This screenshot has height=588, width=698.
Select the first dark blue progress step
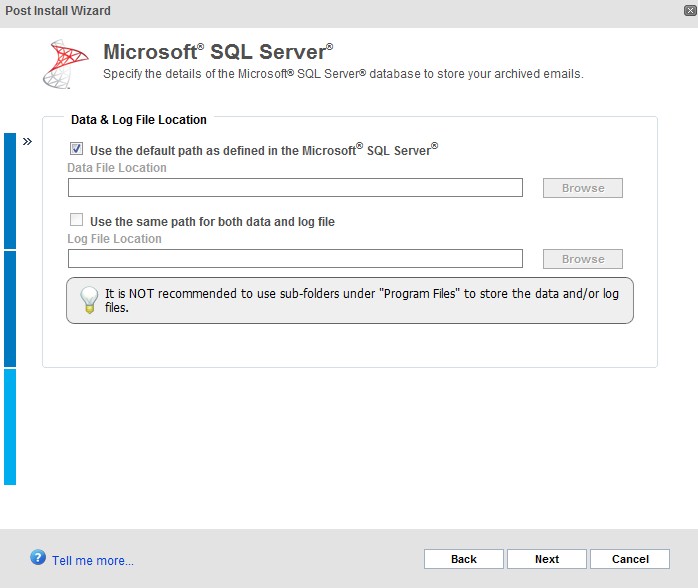10,191
